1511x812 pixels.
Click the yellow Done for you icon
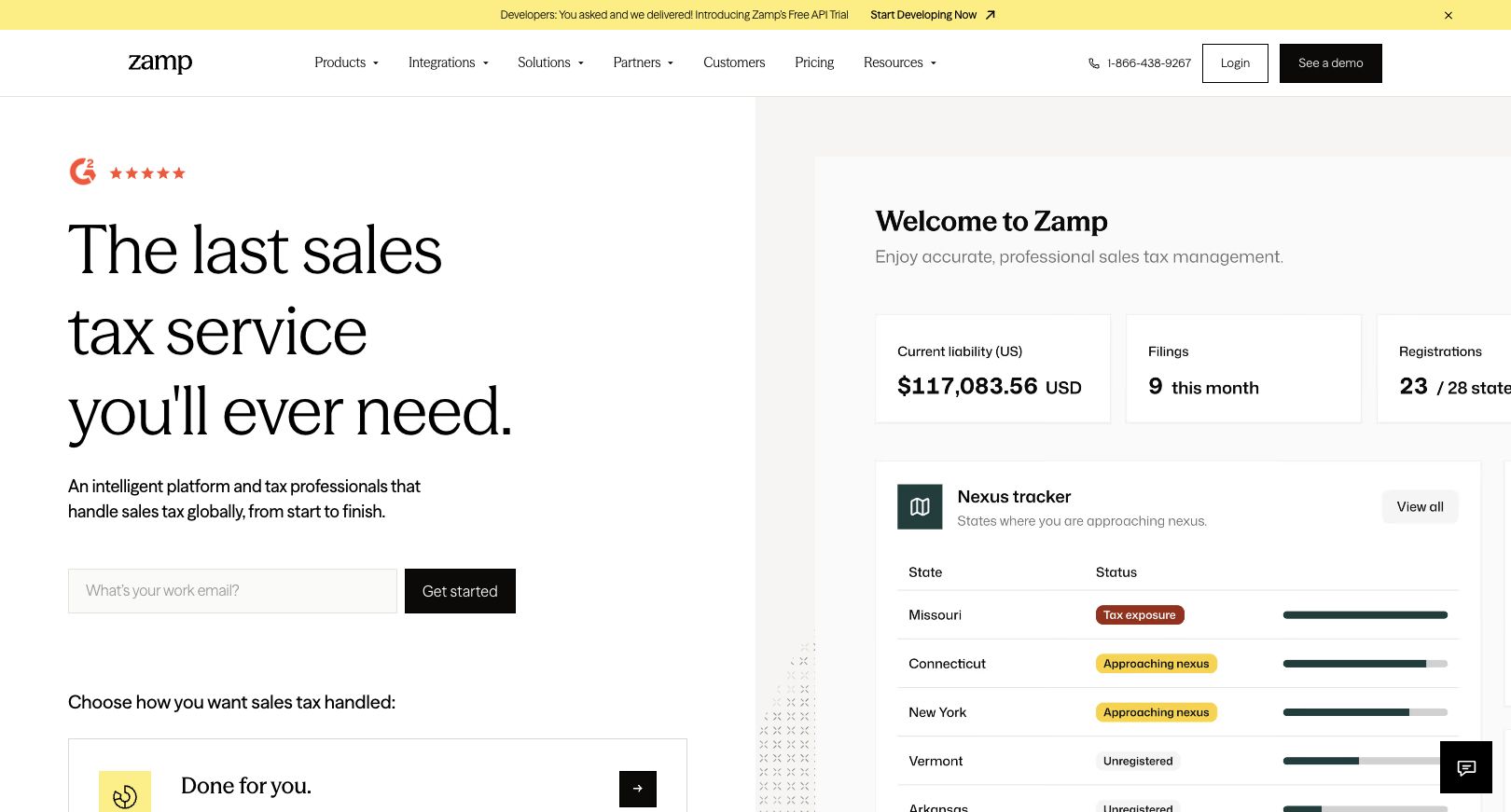tap(125, 792)
